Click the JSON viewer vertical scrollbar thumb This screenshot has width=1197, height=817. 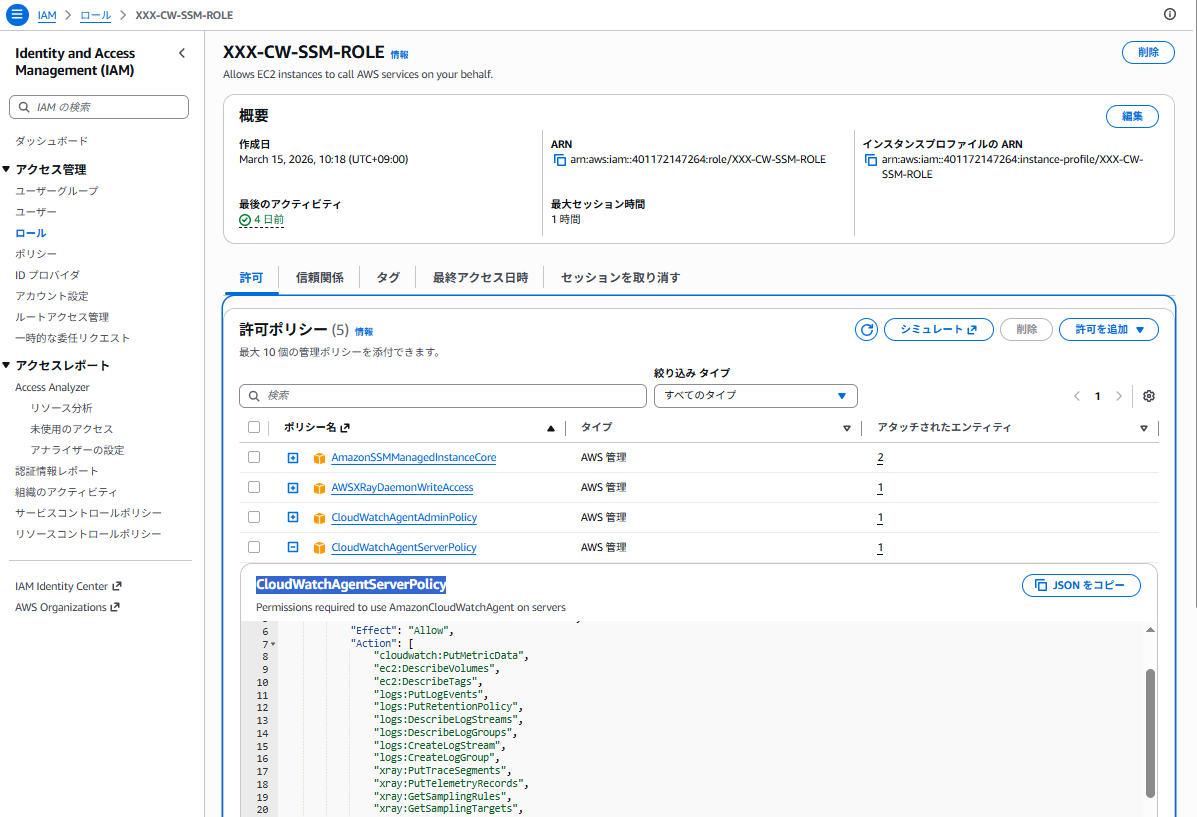1150,733
